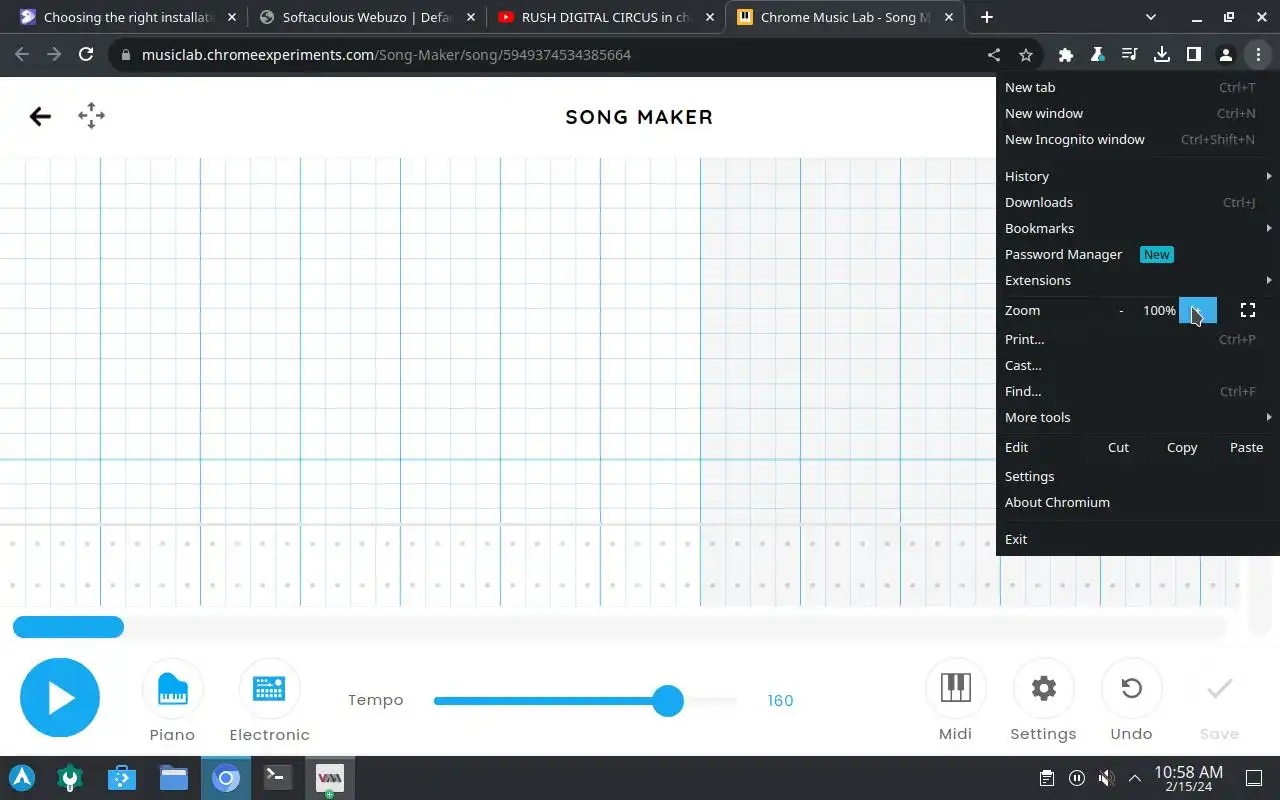Open Chrome Labs flask icon
This screenshot has width=1280, height=800.
point(1097,55)
